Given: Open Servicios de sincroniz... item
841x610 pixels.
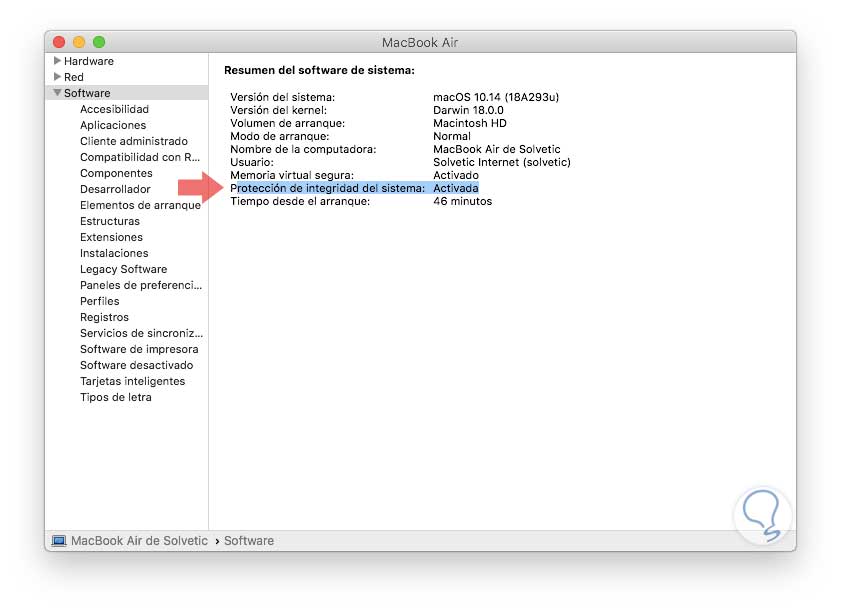Looking at the screenshot, I should click(141, 333).
